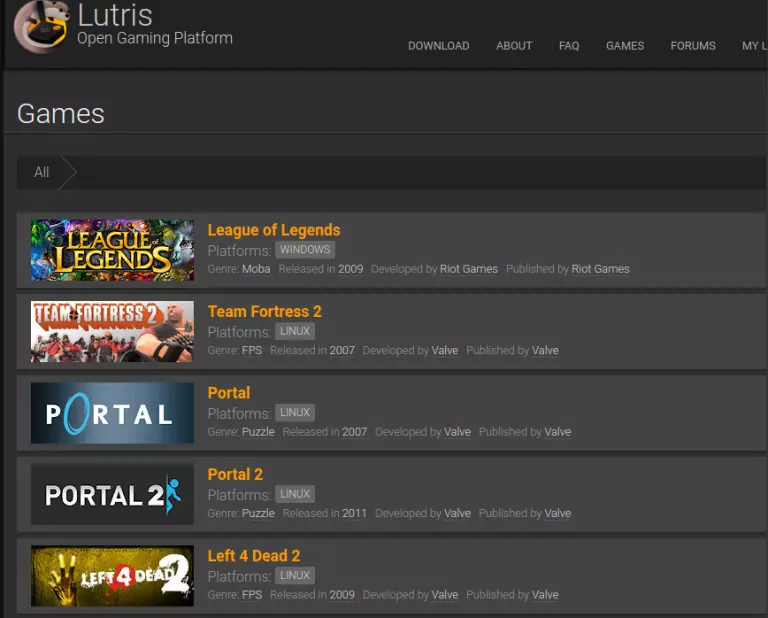
Task: Open the Team Fortress 2 title link
Action: tap(264, 311)
